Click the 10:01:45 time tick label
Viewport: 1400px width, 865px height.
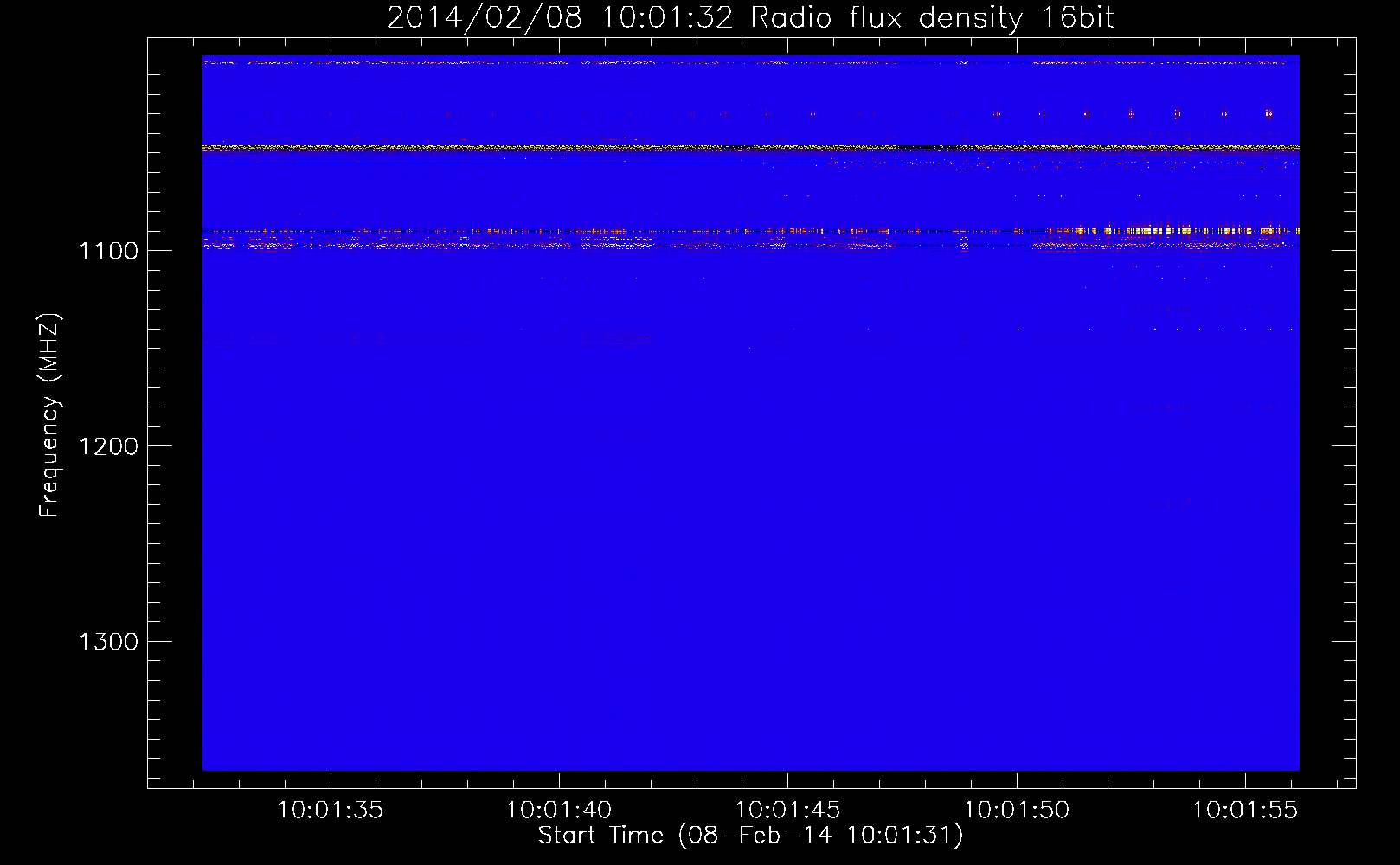(787, 811)
